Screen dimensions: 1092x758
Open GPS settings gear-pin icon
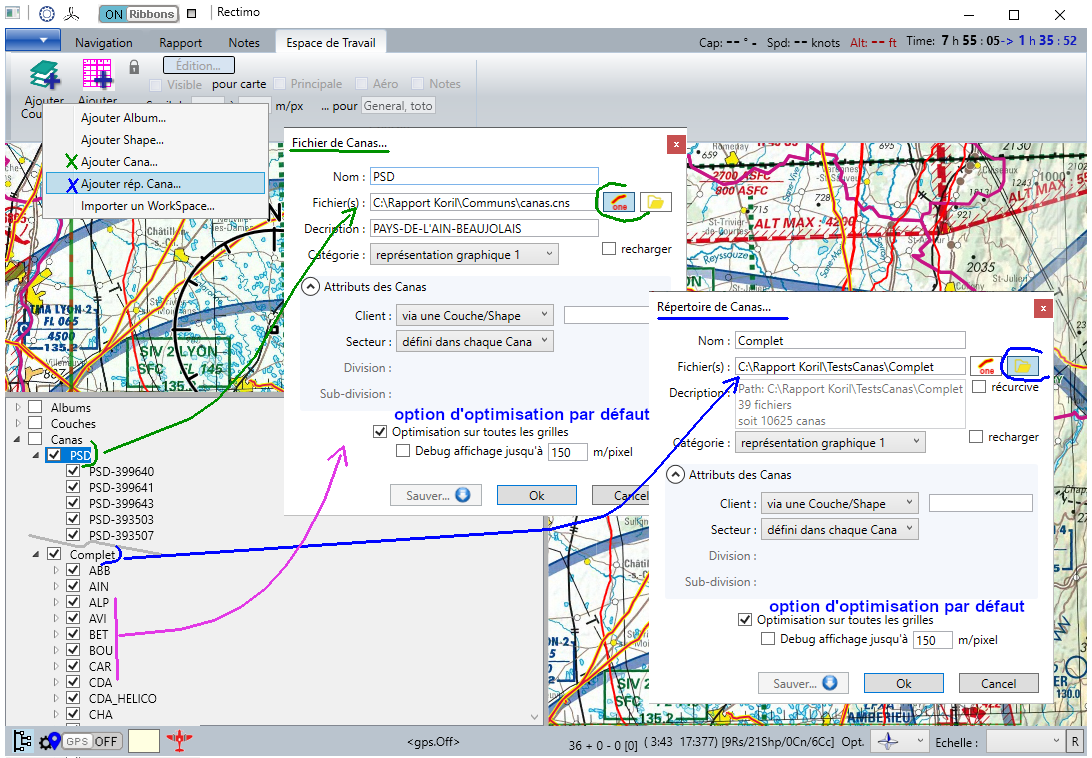pos(49,741)
